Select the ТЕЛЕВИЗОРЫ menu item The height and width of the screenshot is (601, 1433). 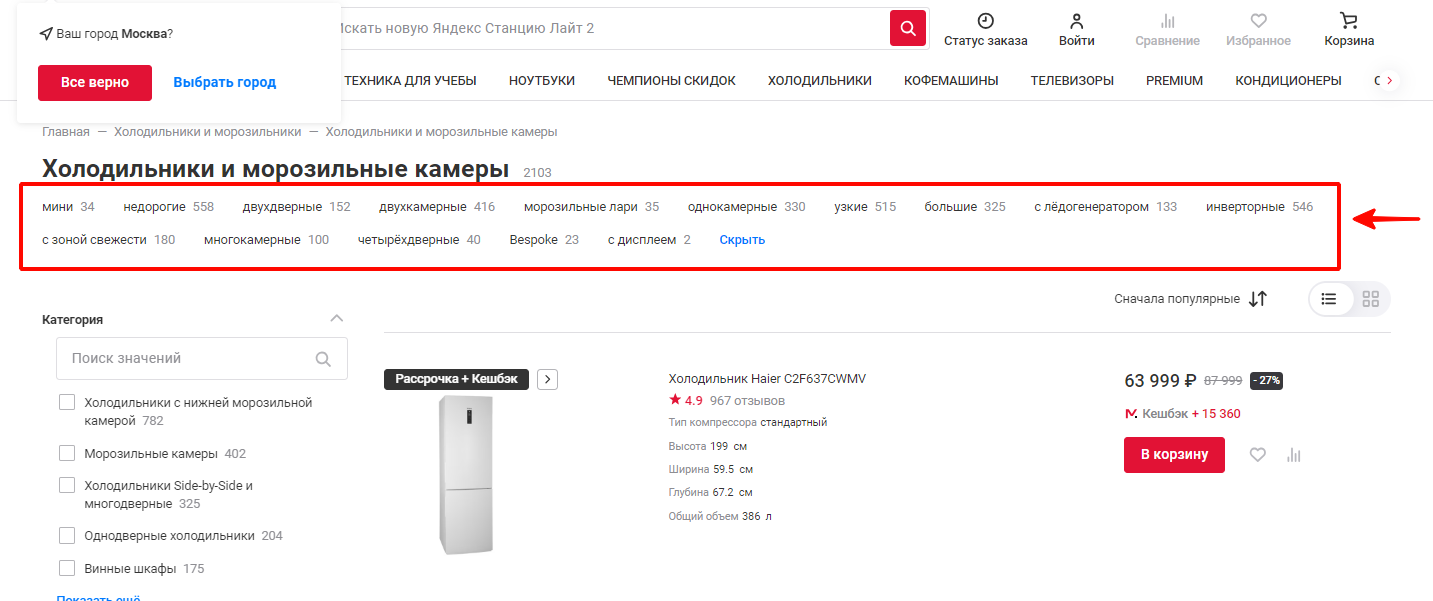[x=1072, y=81]
